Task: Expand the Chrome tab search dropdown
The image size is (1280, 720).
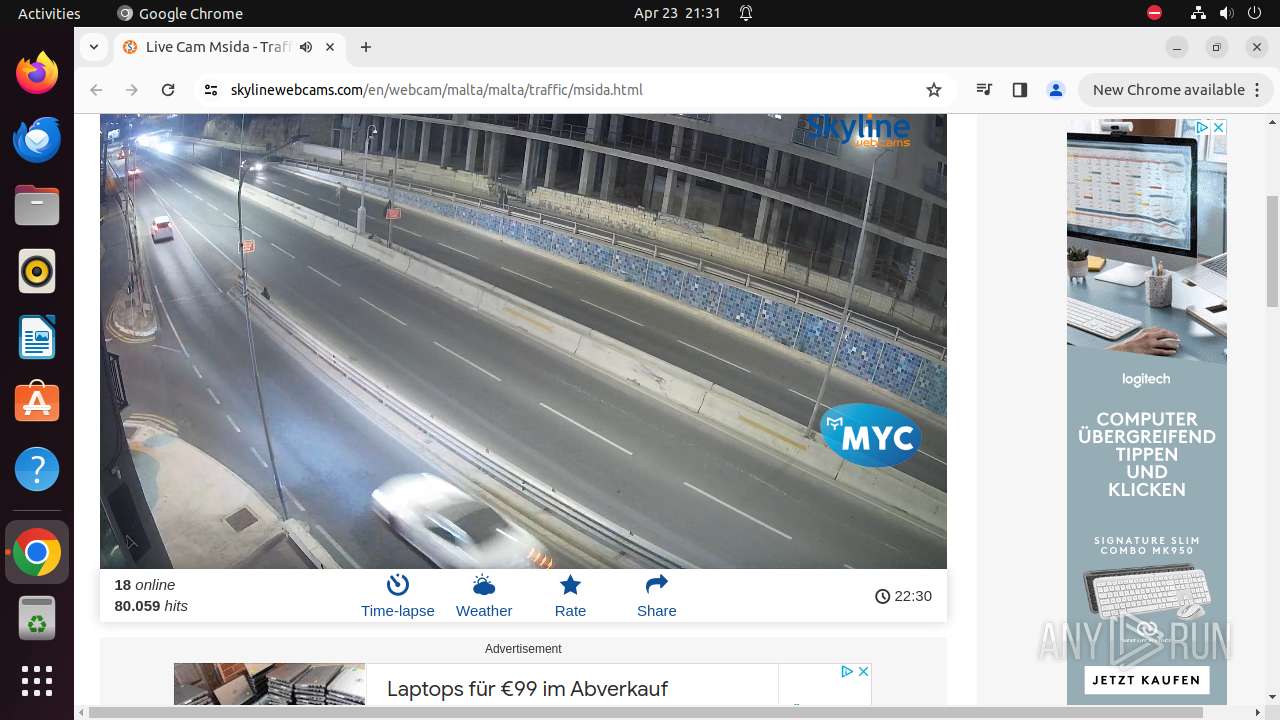Action: pyautogui.click(x=93, y=47)
